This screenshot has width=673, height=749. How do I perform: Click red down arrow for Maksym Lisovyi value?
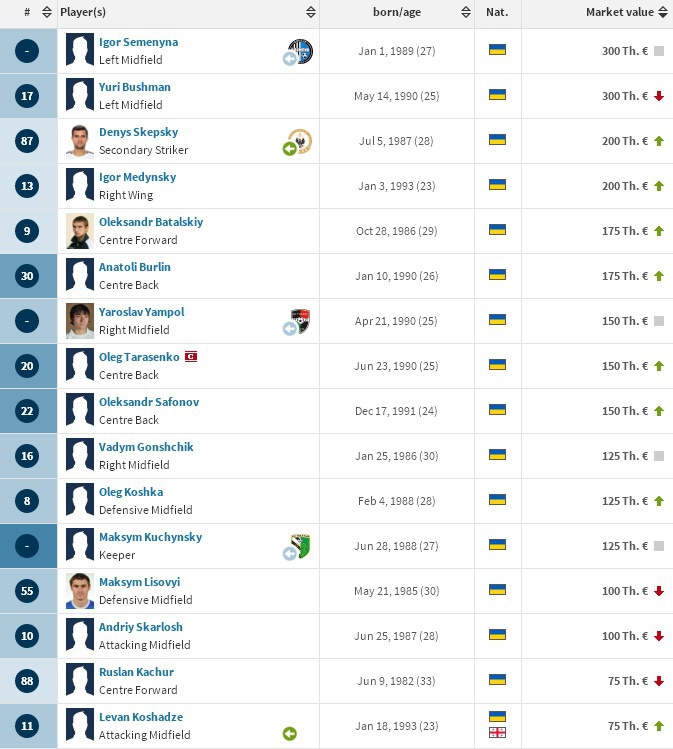coord(659,591)
